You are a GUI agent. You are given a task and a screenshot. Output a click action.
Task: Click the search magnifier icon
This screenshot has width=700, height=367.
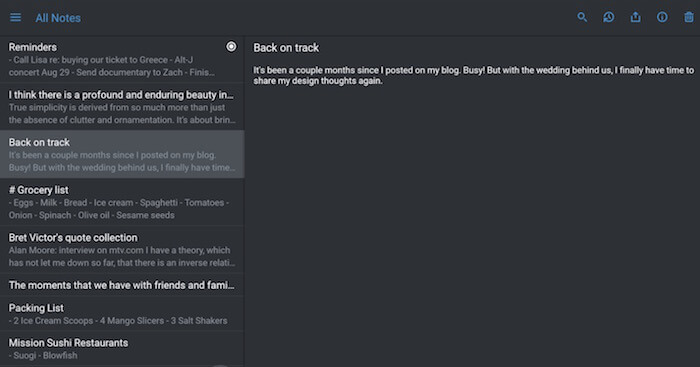click(582, 17)
